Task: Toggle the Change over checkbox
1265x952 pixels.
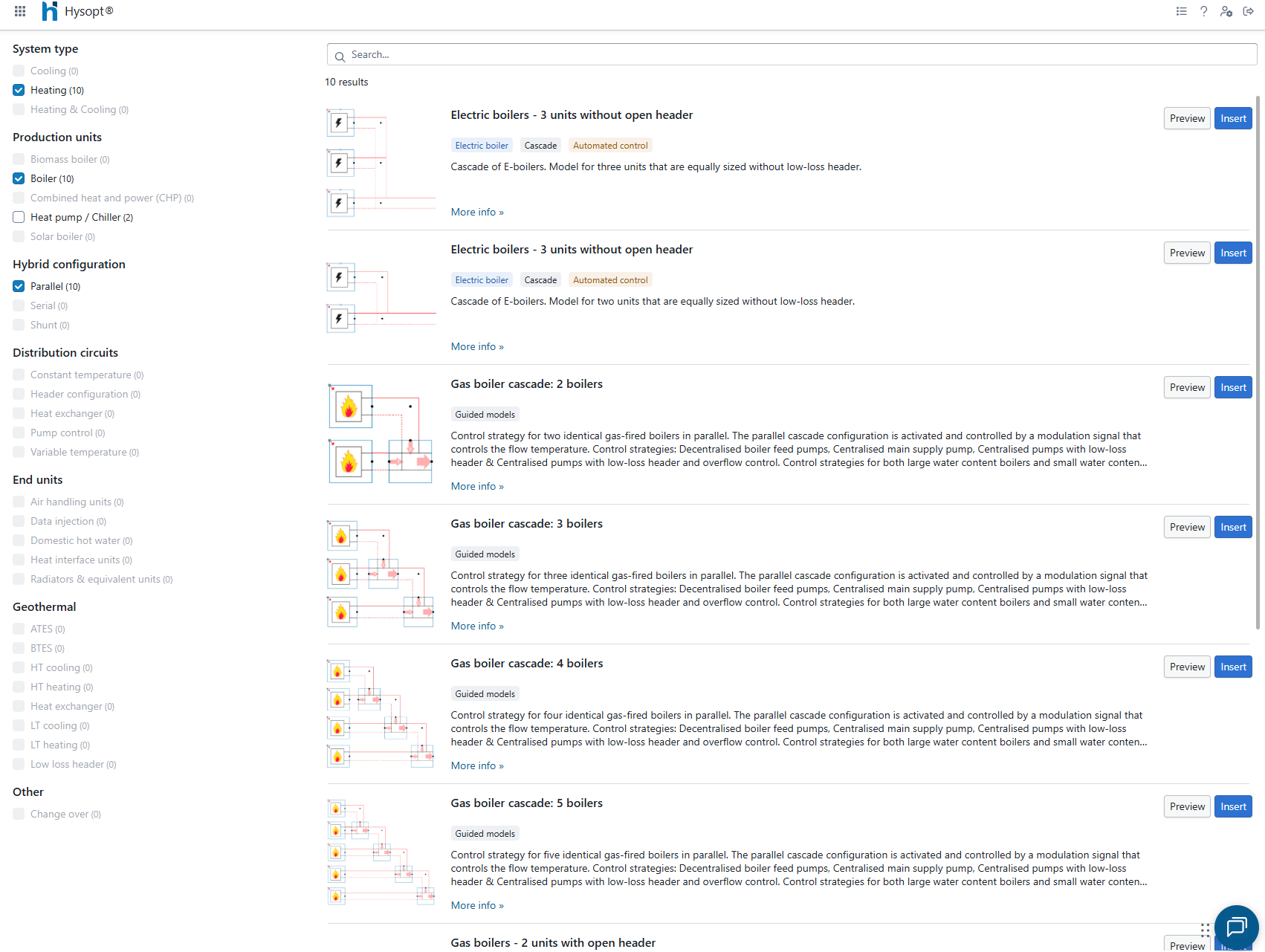Action: [19, 814]
